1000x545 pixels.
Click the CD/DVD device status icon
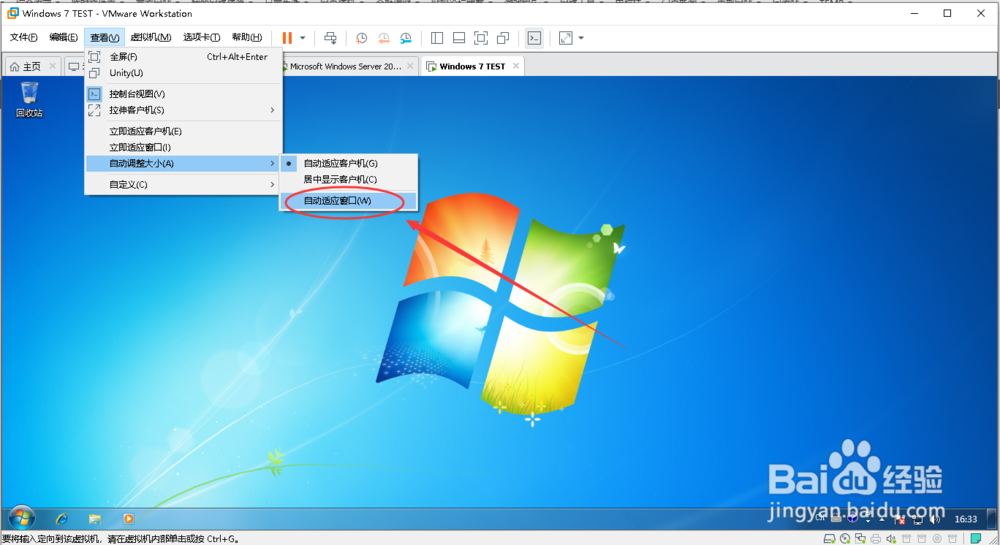click(x=845, y=539)
